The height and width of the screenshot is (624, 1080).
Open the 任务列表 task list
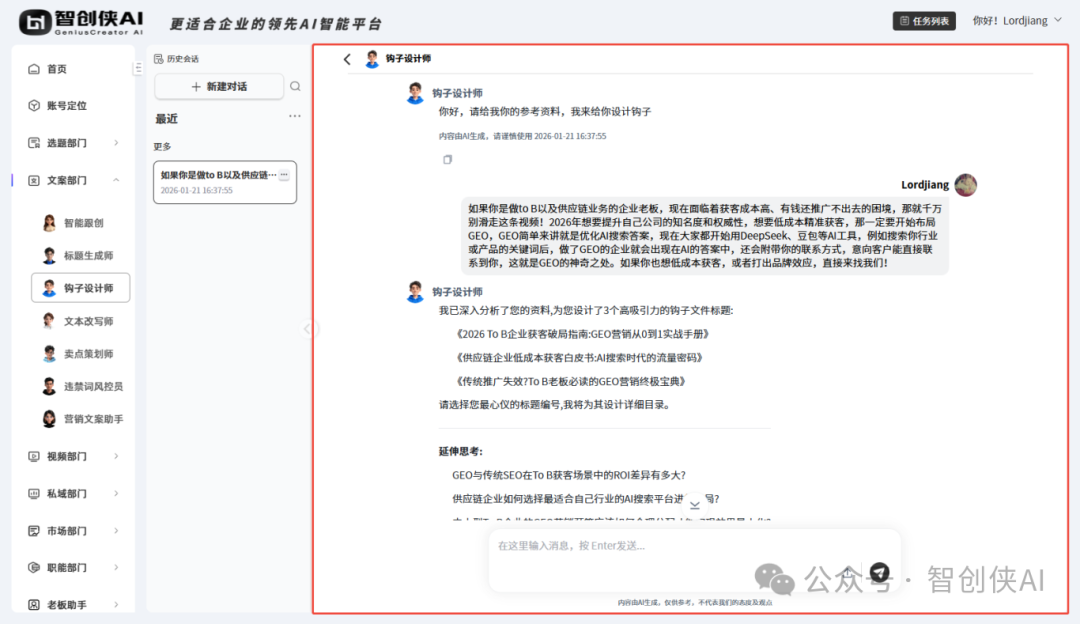tap(924, 21)
